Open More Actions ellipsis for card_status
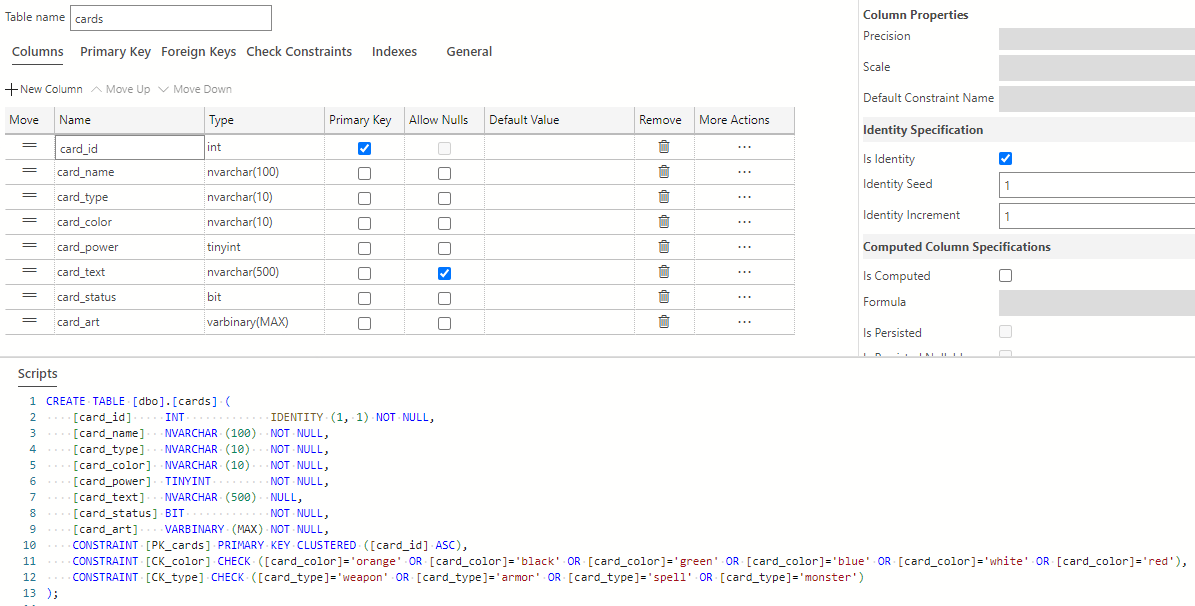This screenshot has height=606, width=1195. coord(745,297)
